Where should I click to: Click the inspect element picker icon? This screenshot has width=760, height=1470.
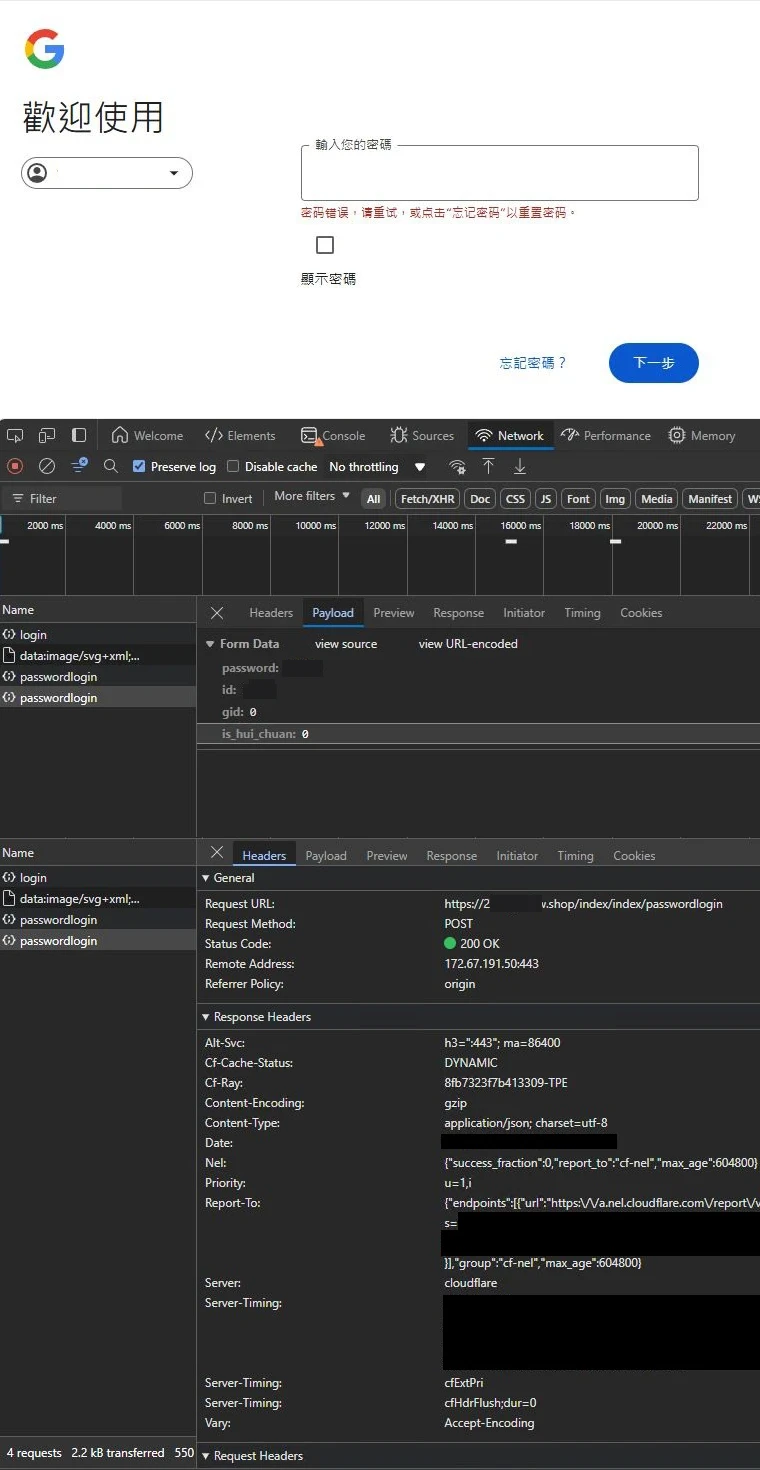15,436
